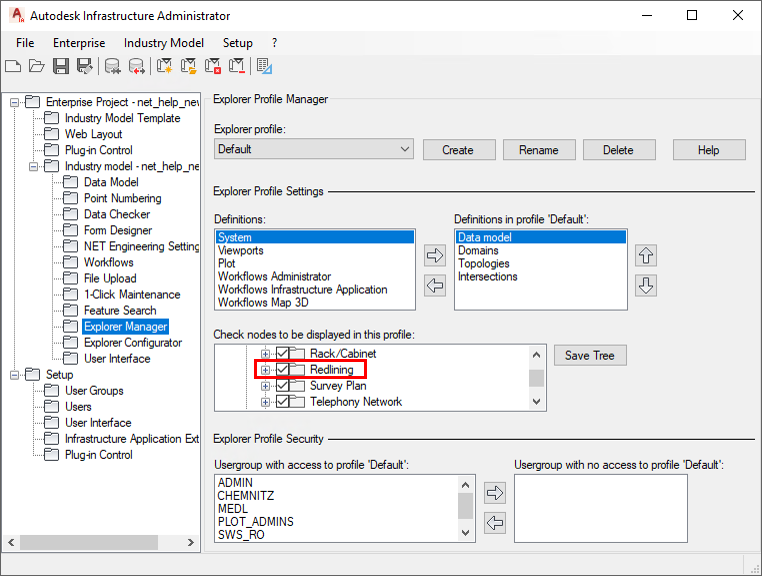Collapse the Enterprise Project tree node
762x576 pixels.
(15, 103)
